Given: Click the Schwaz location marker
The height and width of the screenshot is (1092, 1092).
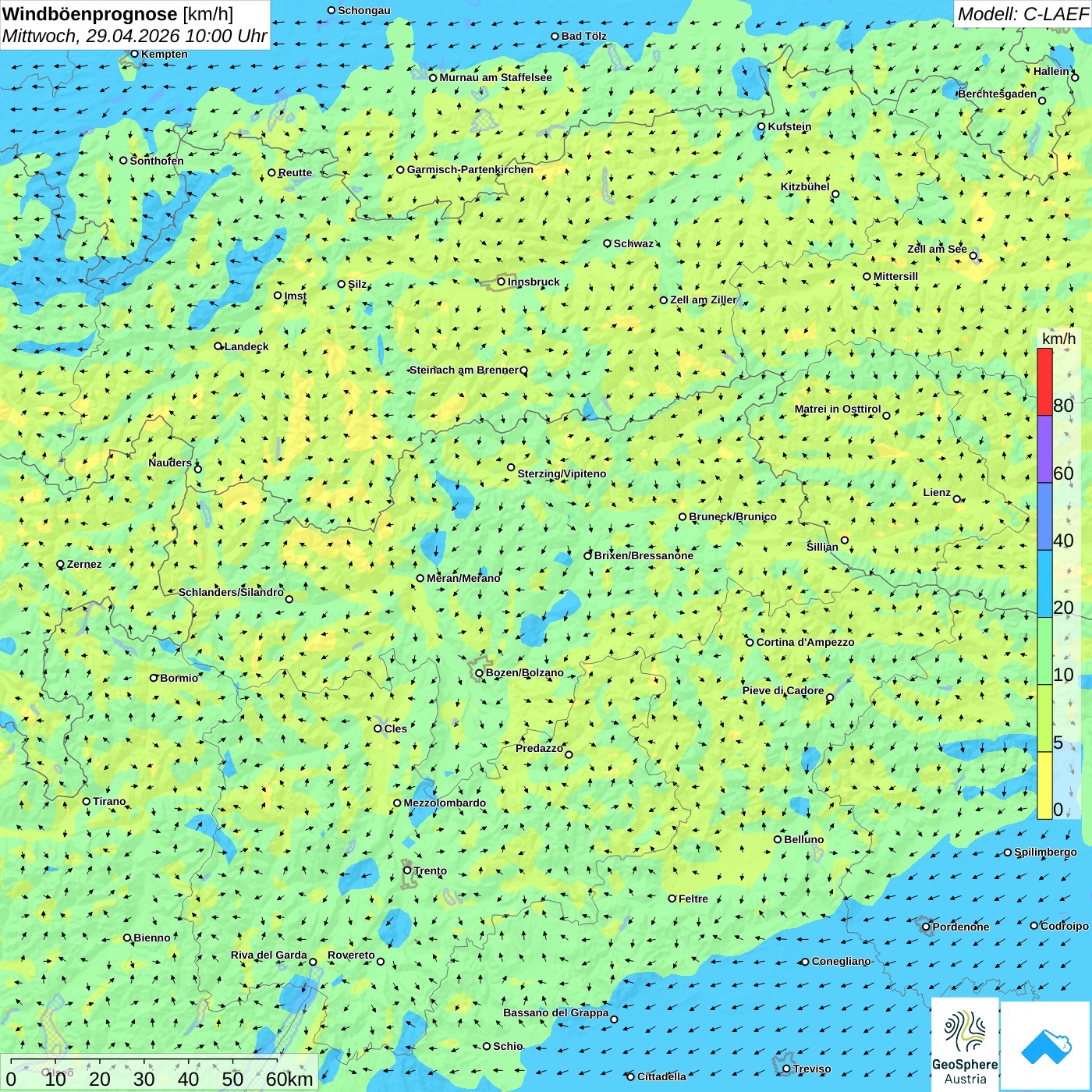Looking at the screenshot, I should pyautogui.click(x=607, y=243).
